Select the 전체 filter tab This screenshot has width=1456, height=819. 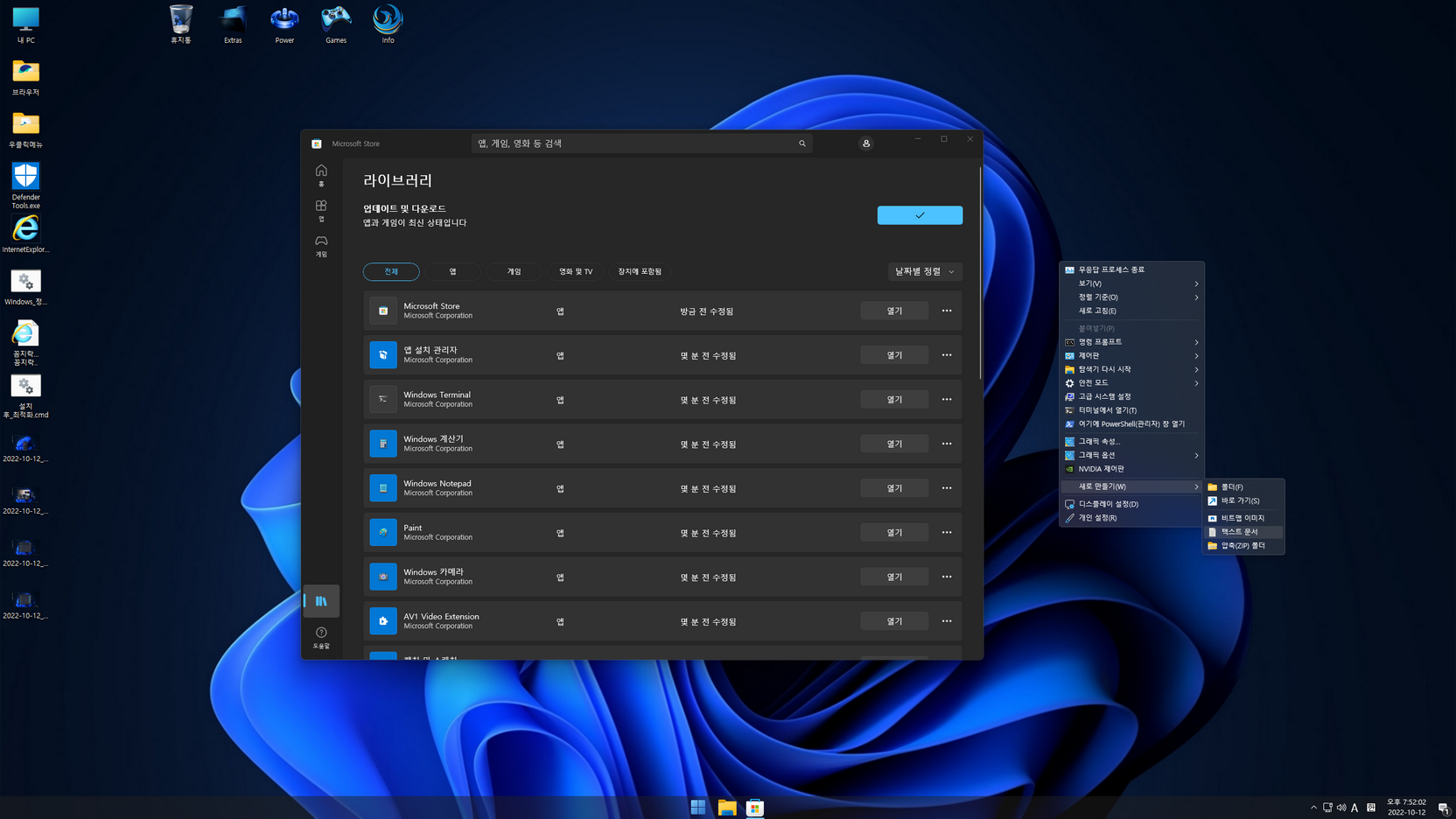pyautogui.click(x=391, y=271)
